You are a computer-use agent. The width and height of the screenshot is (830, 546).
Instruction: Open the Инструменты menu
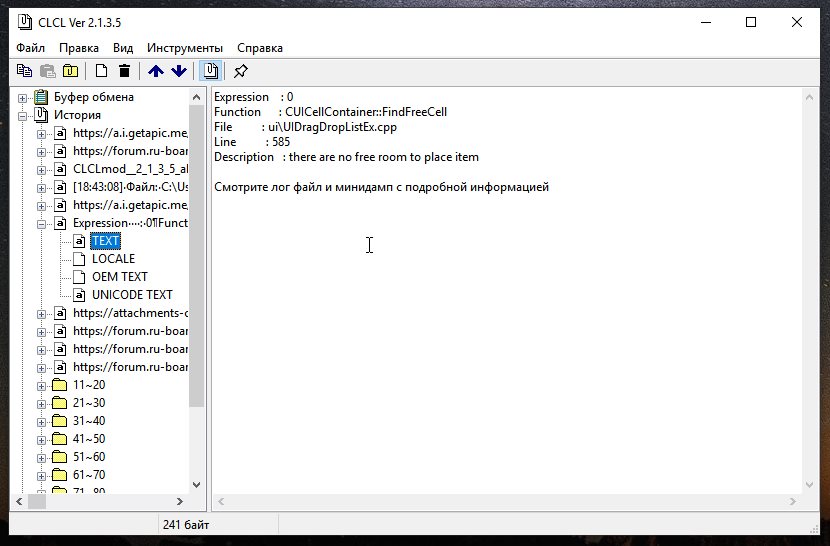click(185, 48)
